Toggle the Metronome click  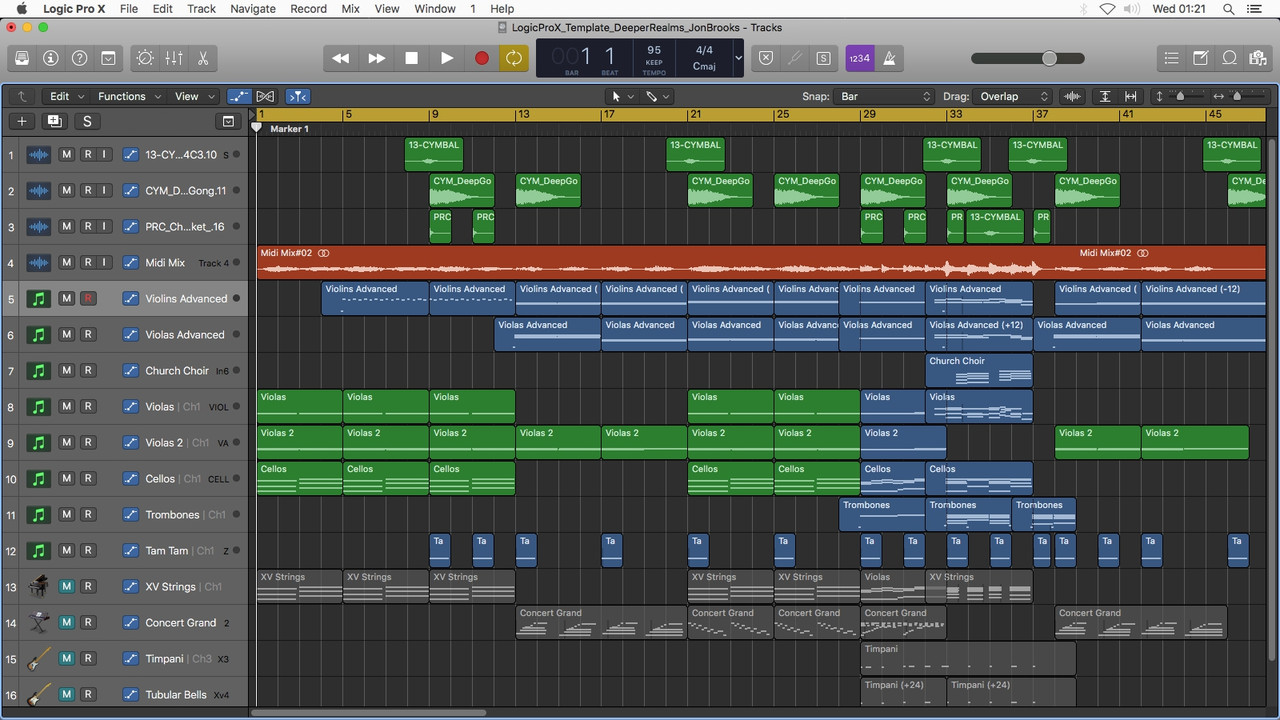(888, 58)
